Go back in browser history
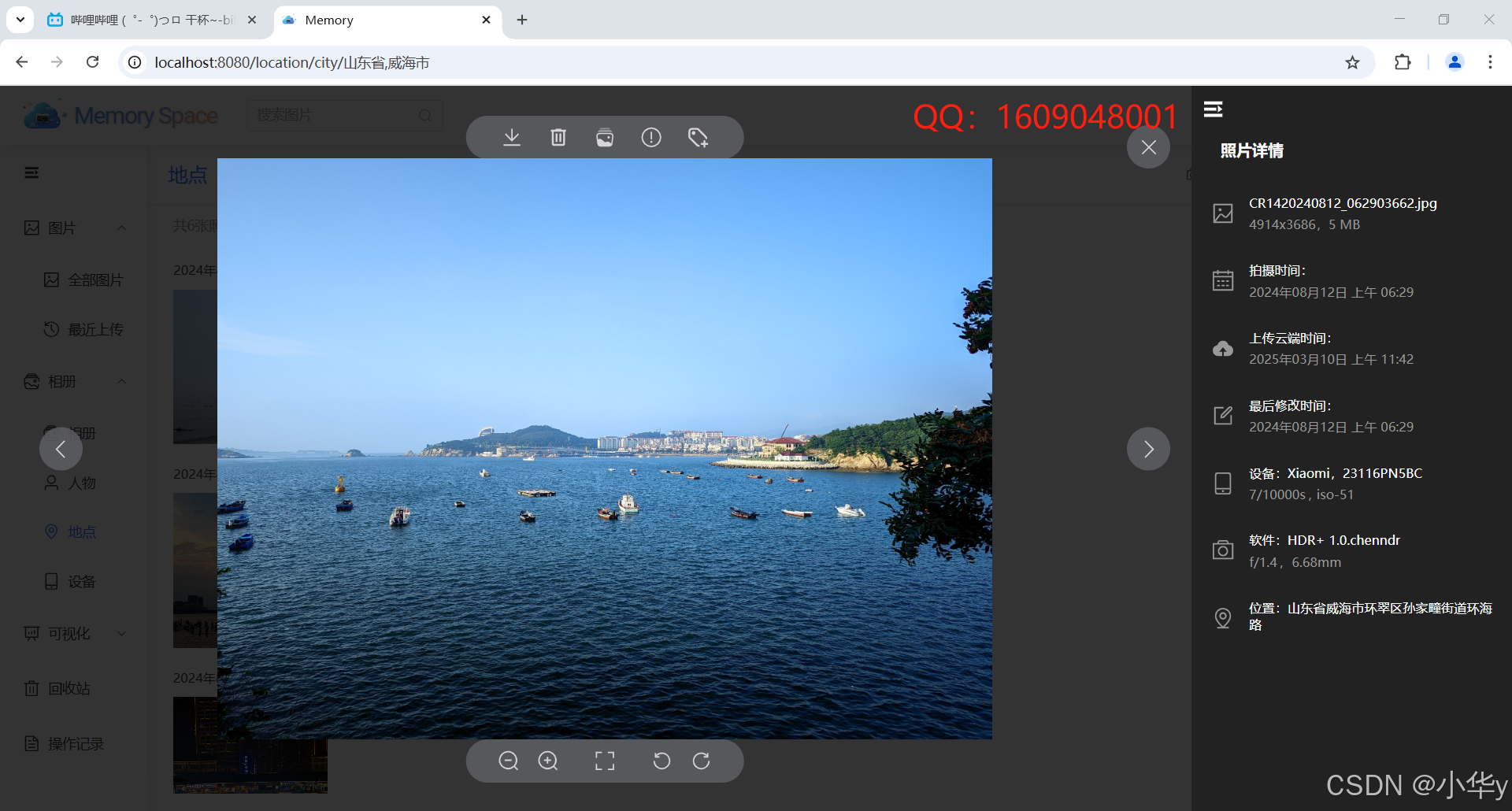The image size is (1512, 811). 22,62
